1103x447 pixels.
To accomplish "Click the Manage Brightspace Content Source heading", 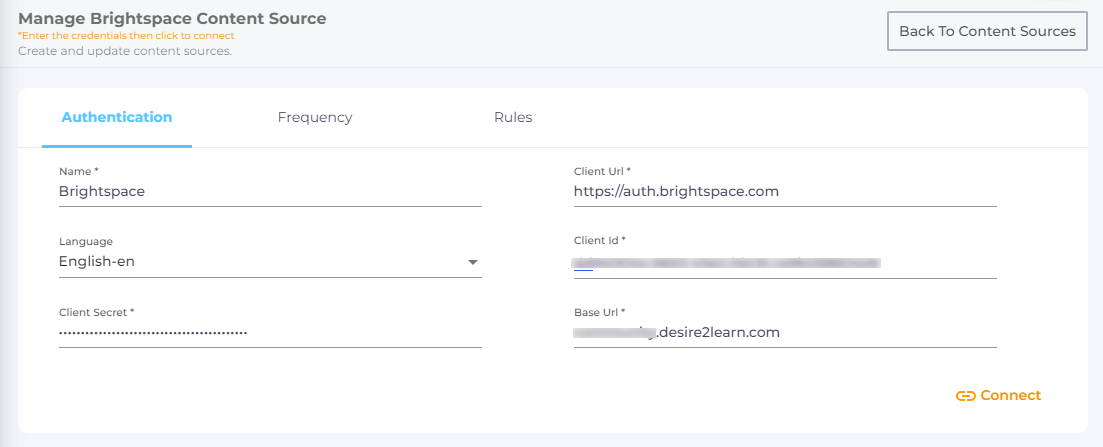I will pos(172,18).
